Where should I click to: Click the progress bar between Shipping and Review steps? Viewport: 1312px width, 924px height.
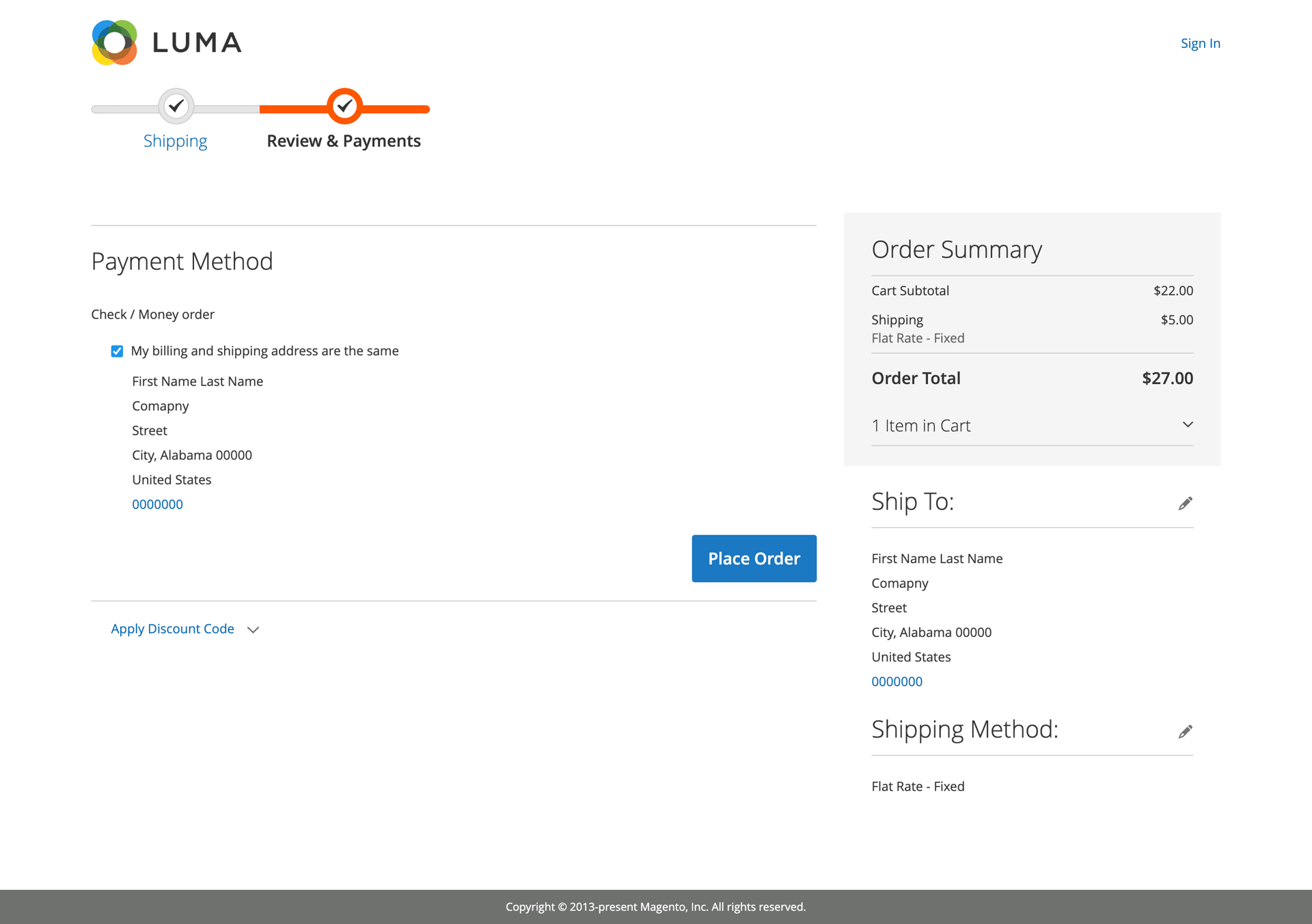pyautogui.click(x=260, y=107)
